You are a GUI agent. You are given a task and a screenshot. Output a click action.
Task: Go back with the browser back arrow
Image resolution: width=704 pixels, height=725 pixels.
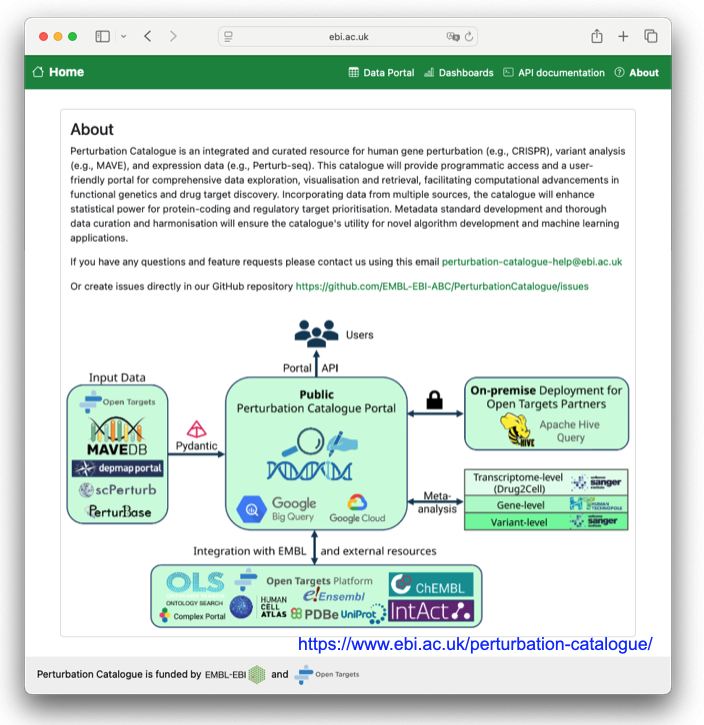(x=148, y=37)
